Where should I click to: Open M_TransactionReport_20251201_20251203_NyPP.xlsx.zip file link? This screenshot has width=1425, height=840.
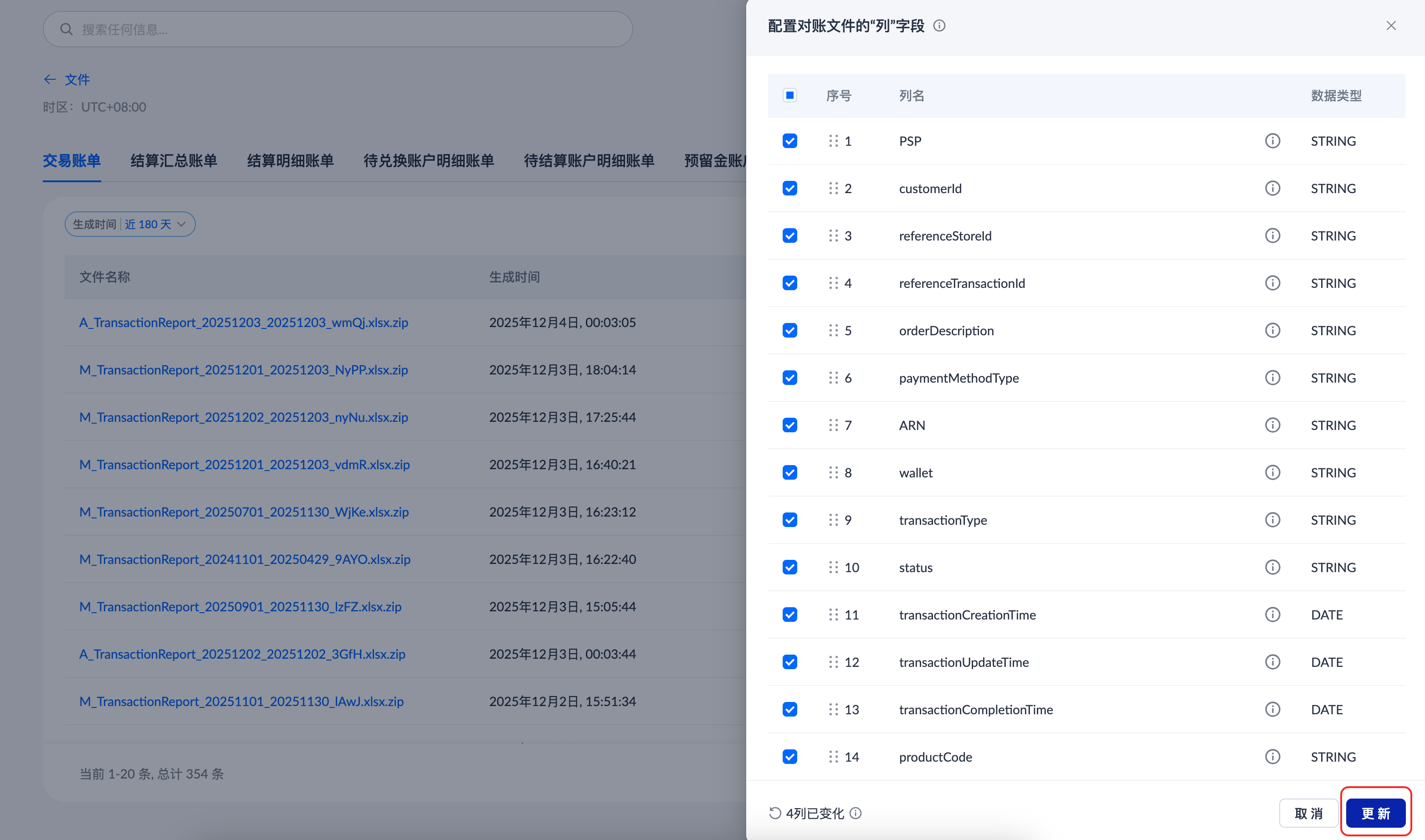[x=243, y=370]
